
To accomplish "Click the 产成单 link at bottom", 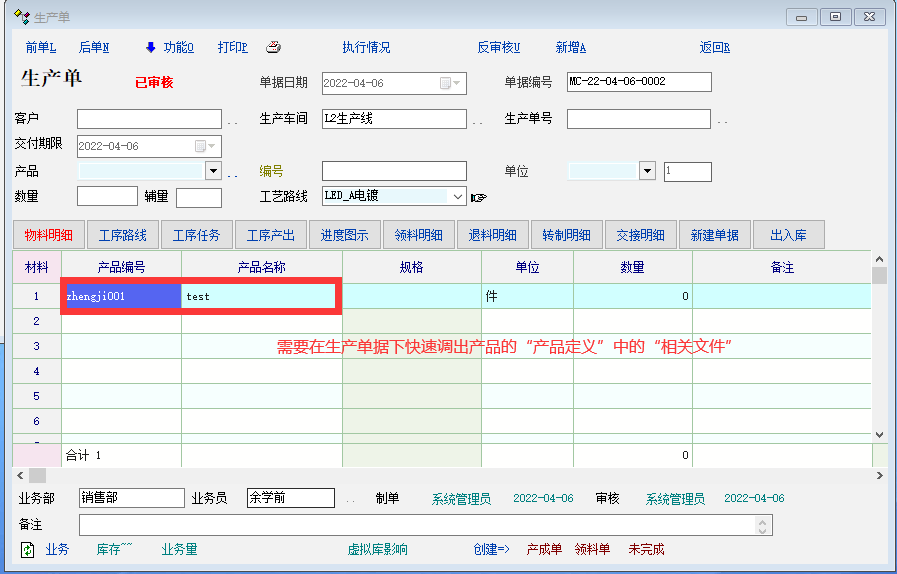I will click(544, 549).
